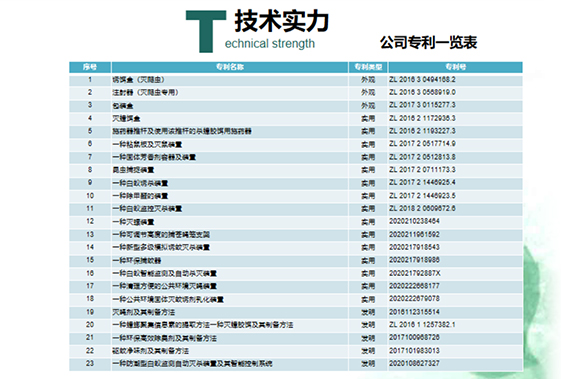Click row number 1 in the table
Image resolution: width=583 pixels, height=379 pixels.
coord(90,80)
